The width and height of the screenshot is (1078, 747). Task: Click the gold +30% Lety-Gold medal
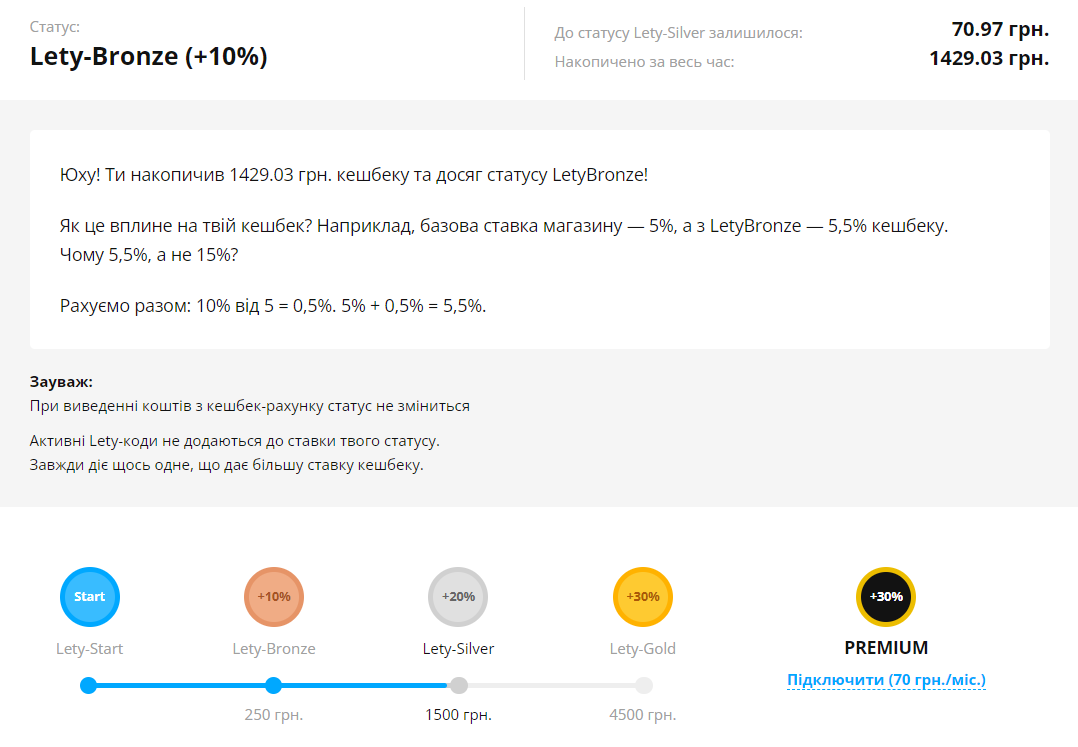click(x=642, y=596)
